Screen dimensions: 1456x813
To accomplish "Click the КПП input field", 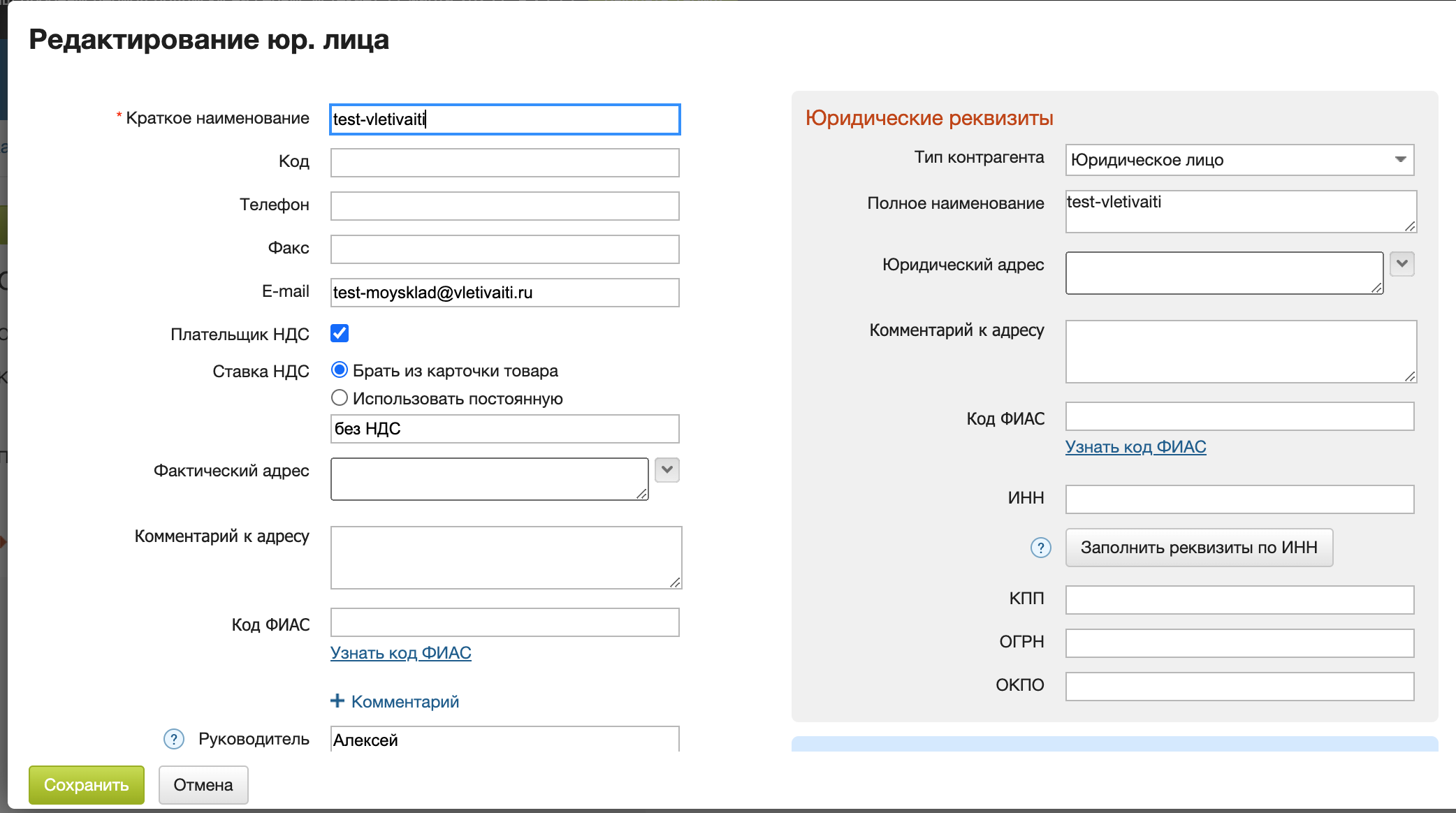I will point(1239,600).
